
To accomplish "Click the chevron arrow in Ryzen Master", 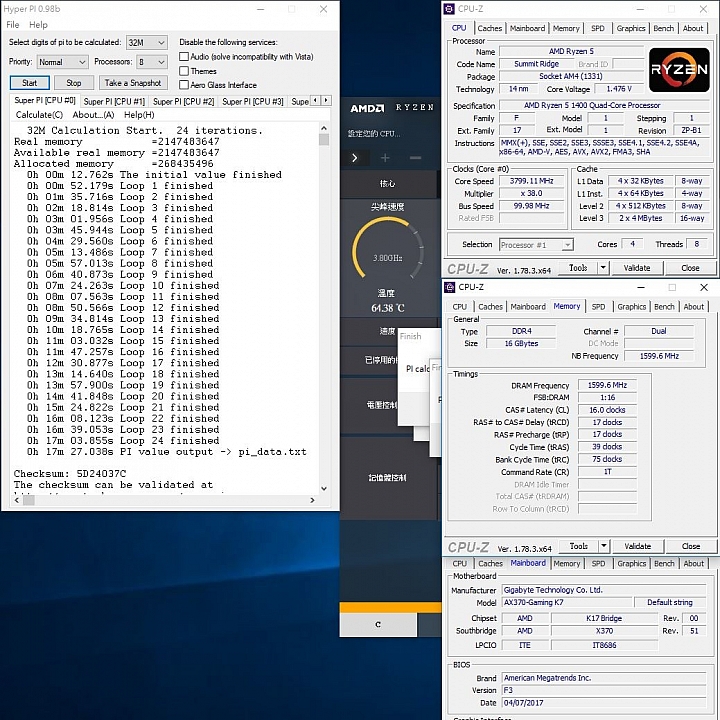I will tap(354, 158).
